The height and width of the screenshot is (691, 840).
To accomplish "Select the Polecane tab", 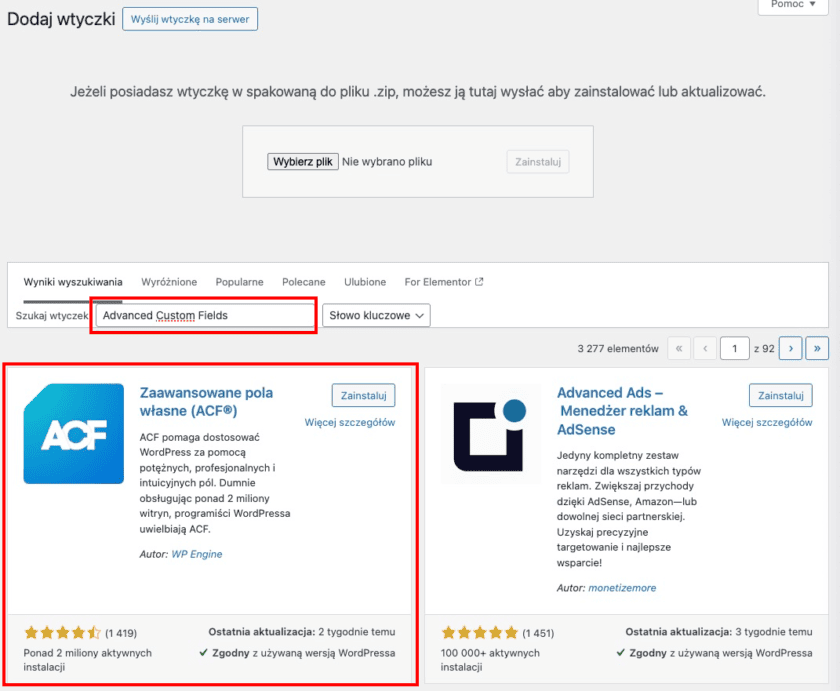I will coord(304,282).
